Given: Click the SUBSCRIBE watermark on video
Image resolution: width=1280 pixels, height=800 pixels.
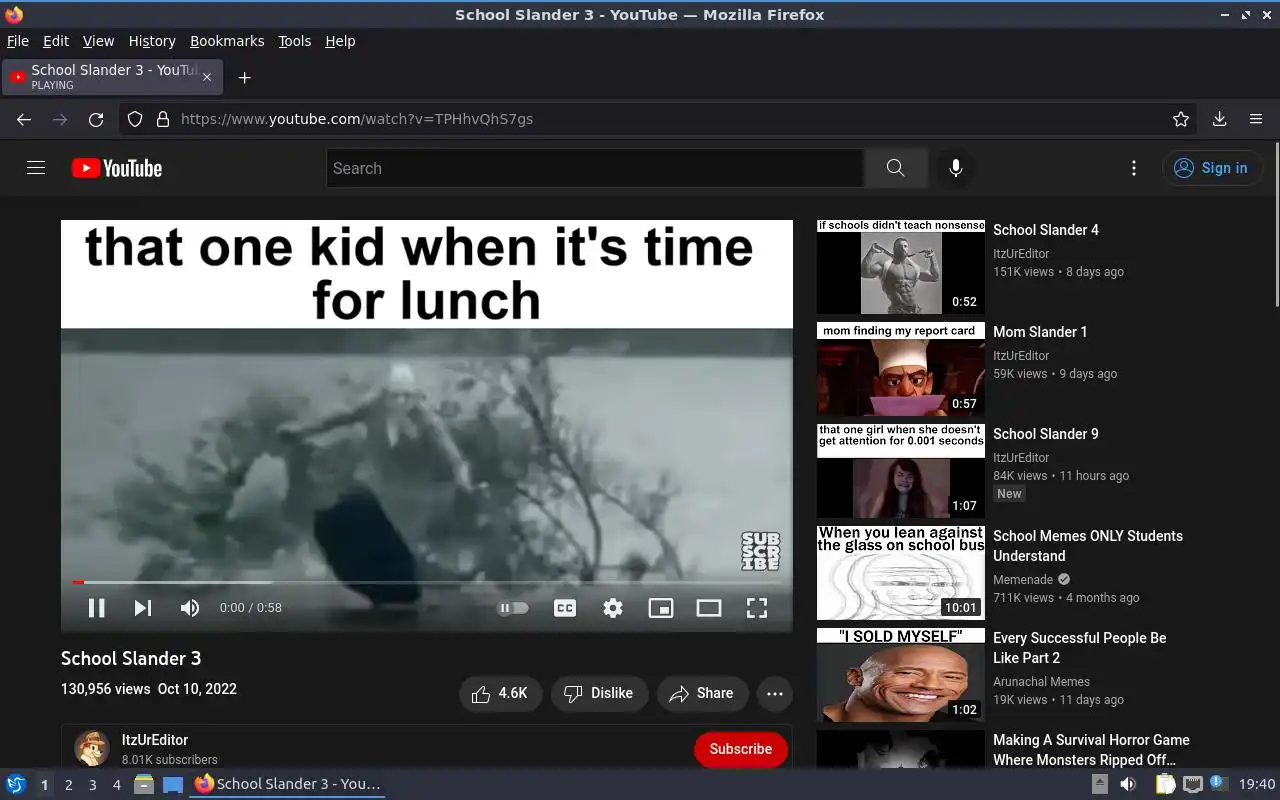Looking at the screenshot, I should (760, 551).
